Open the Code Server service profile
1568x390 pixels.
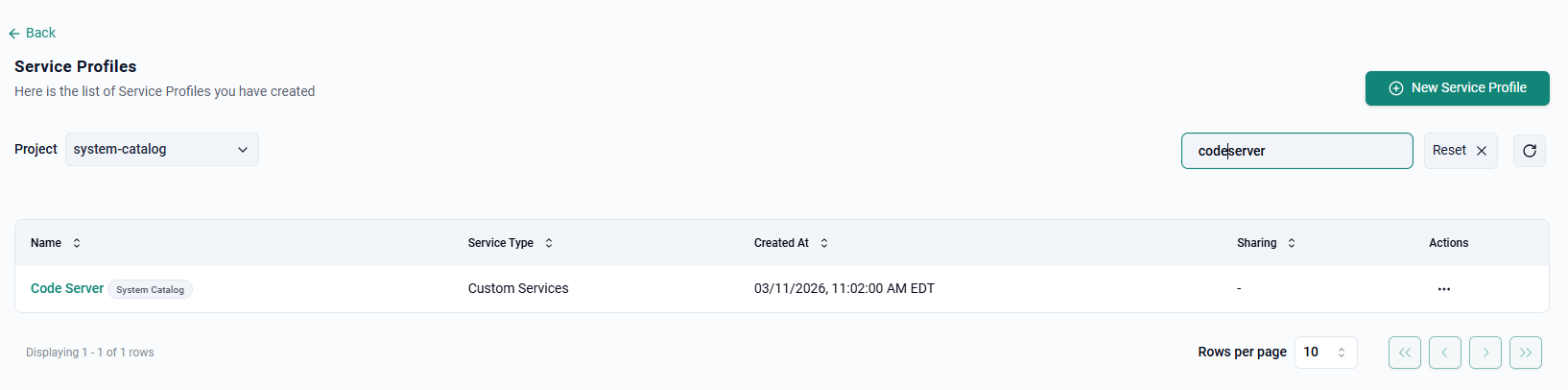(x=67, y=288)
